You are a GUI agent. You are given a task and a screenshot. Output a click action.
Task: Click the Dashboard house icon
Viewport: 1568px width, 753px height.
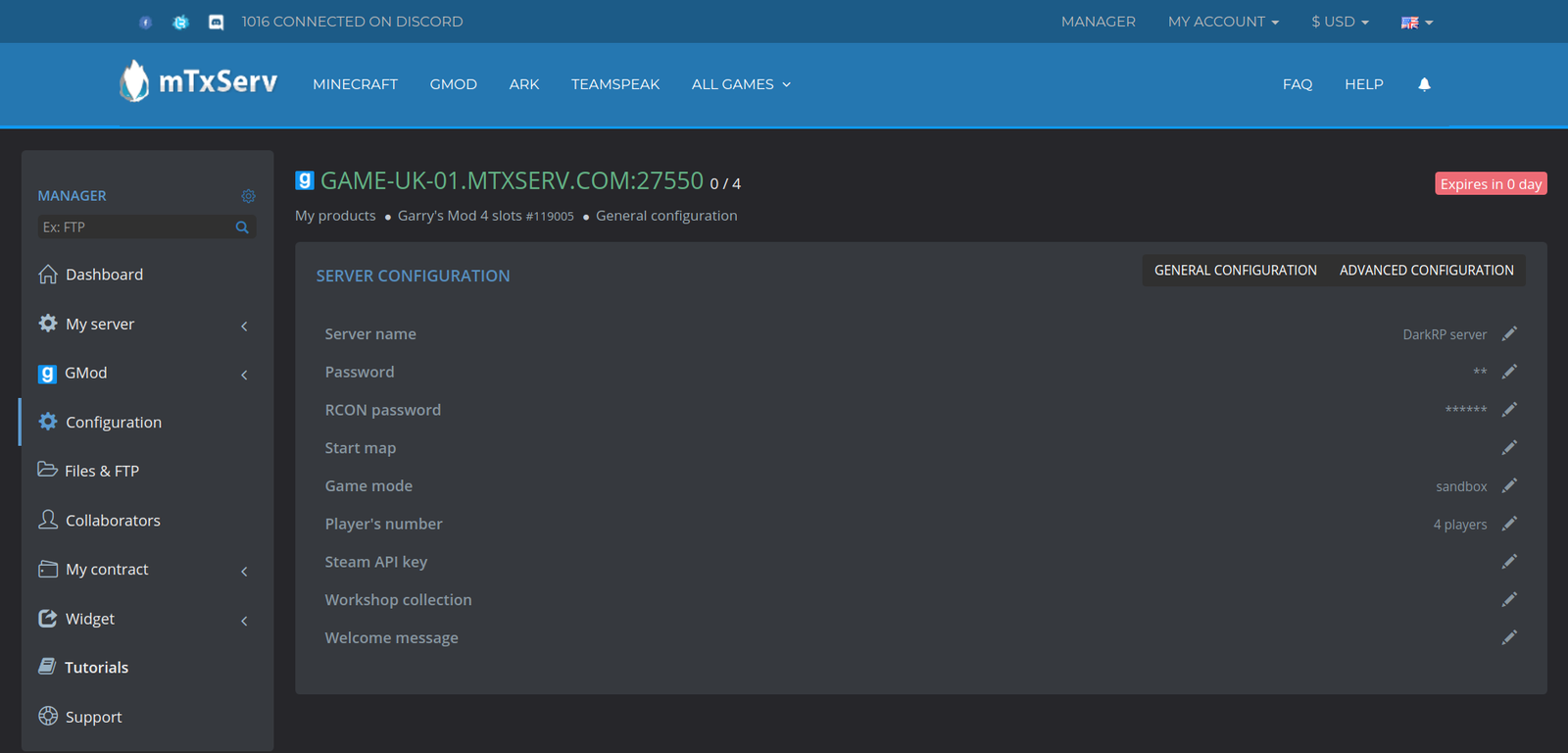pos(47,274)
